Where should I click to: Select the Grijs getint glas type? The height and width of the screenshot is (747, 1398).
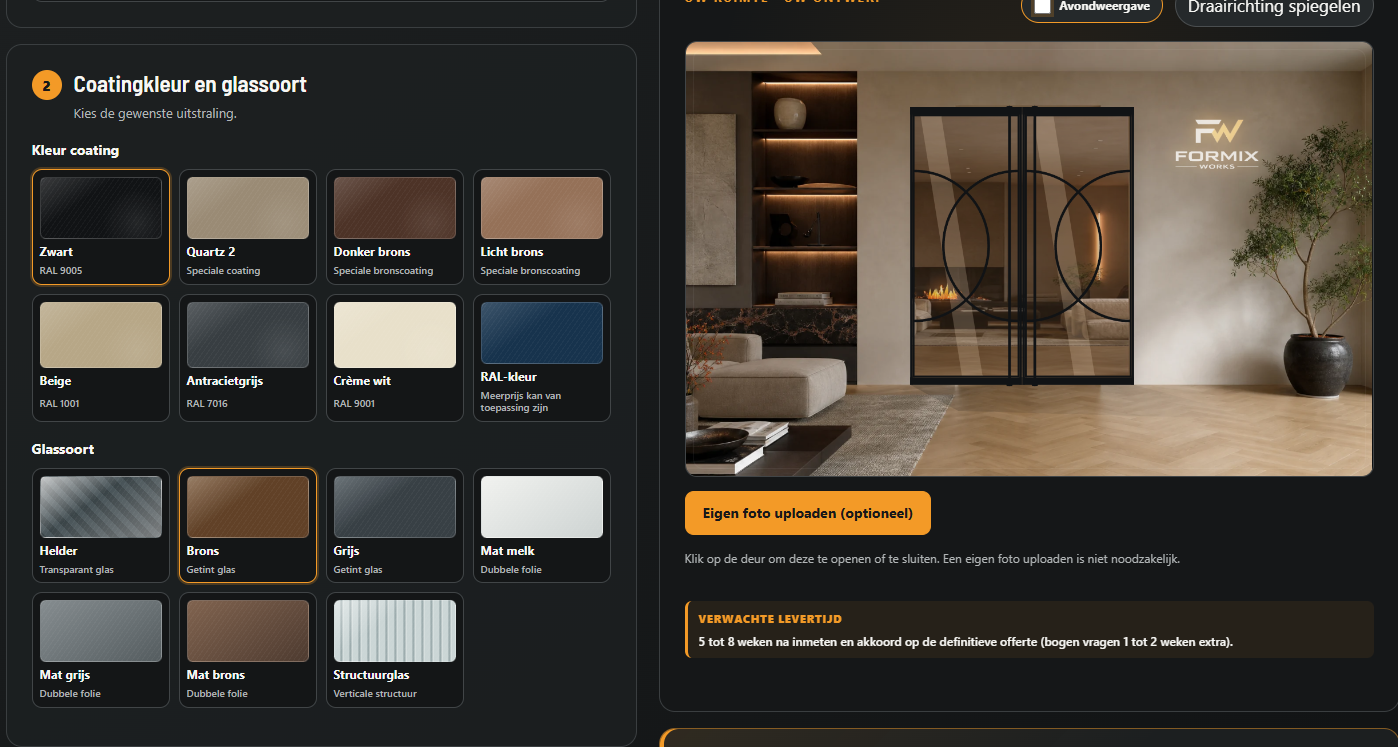395,525
